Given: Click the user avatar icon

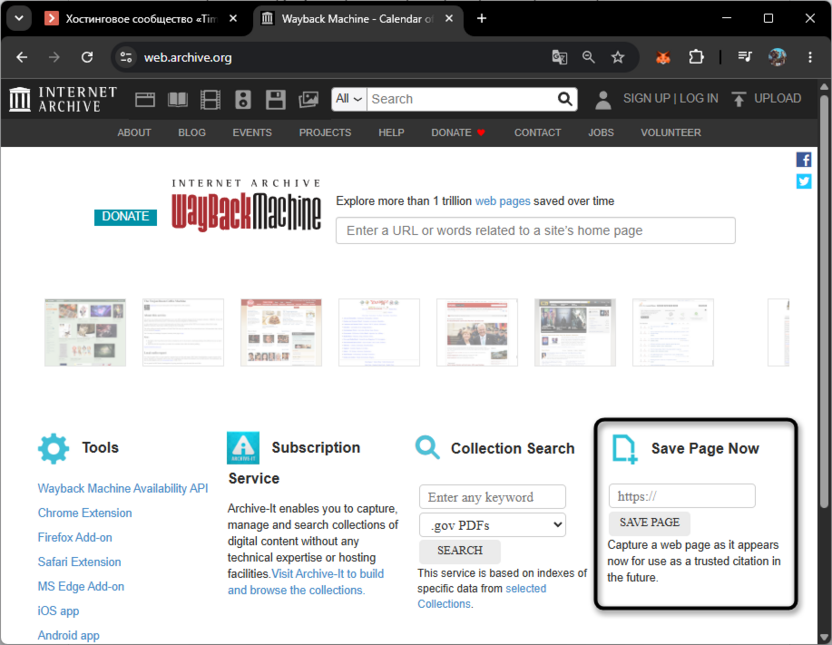Looking at the screenshot, I should 603,99.
